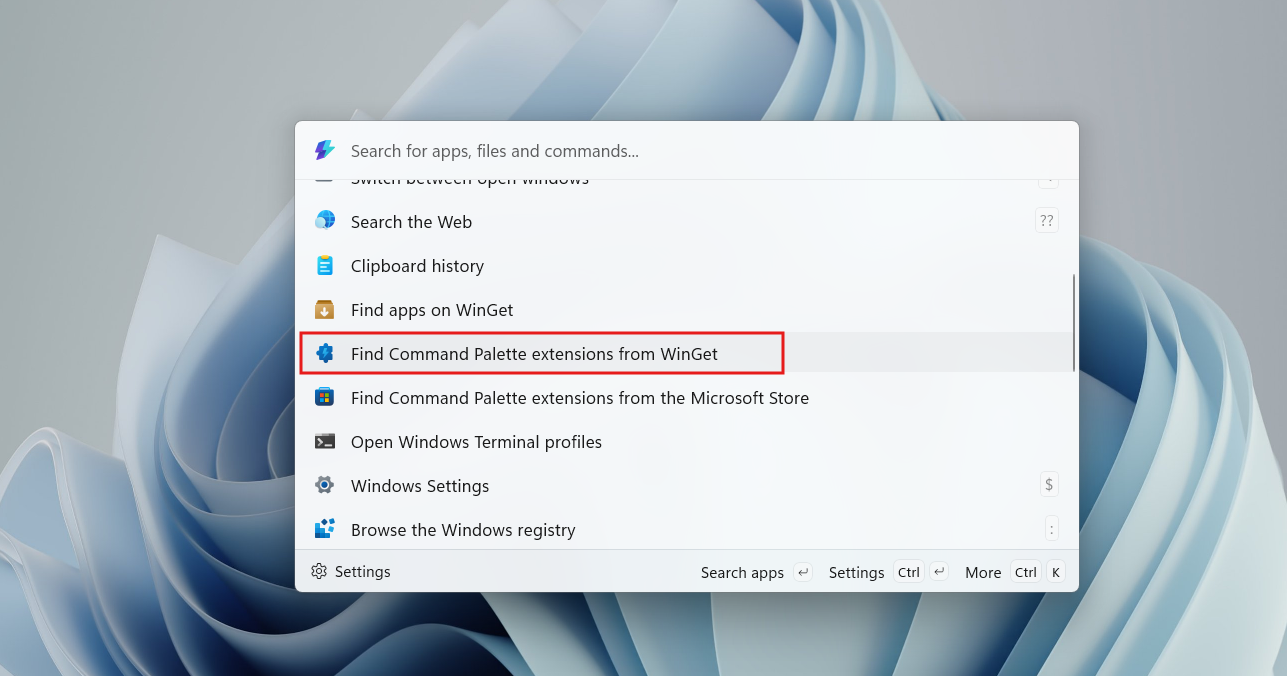
Task: Click the Clipboard history icon
Action: (x=324, y=266)
